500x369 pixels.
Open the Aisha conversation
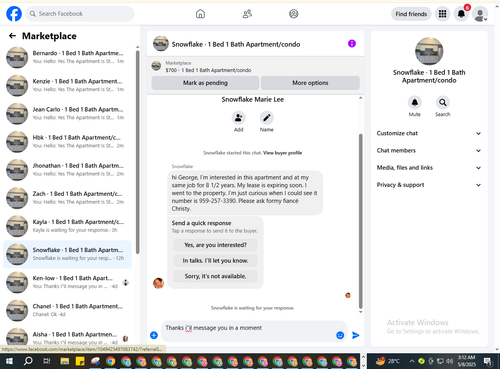68,337
